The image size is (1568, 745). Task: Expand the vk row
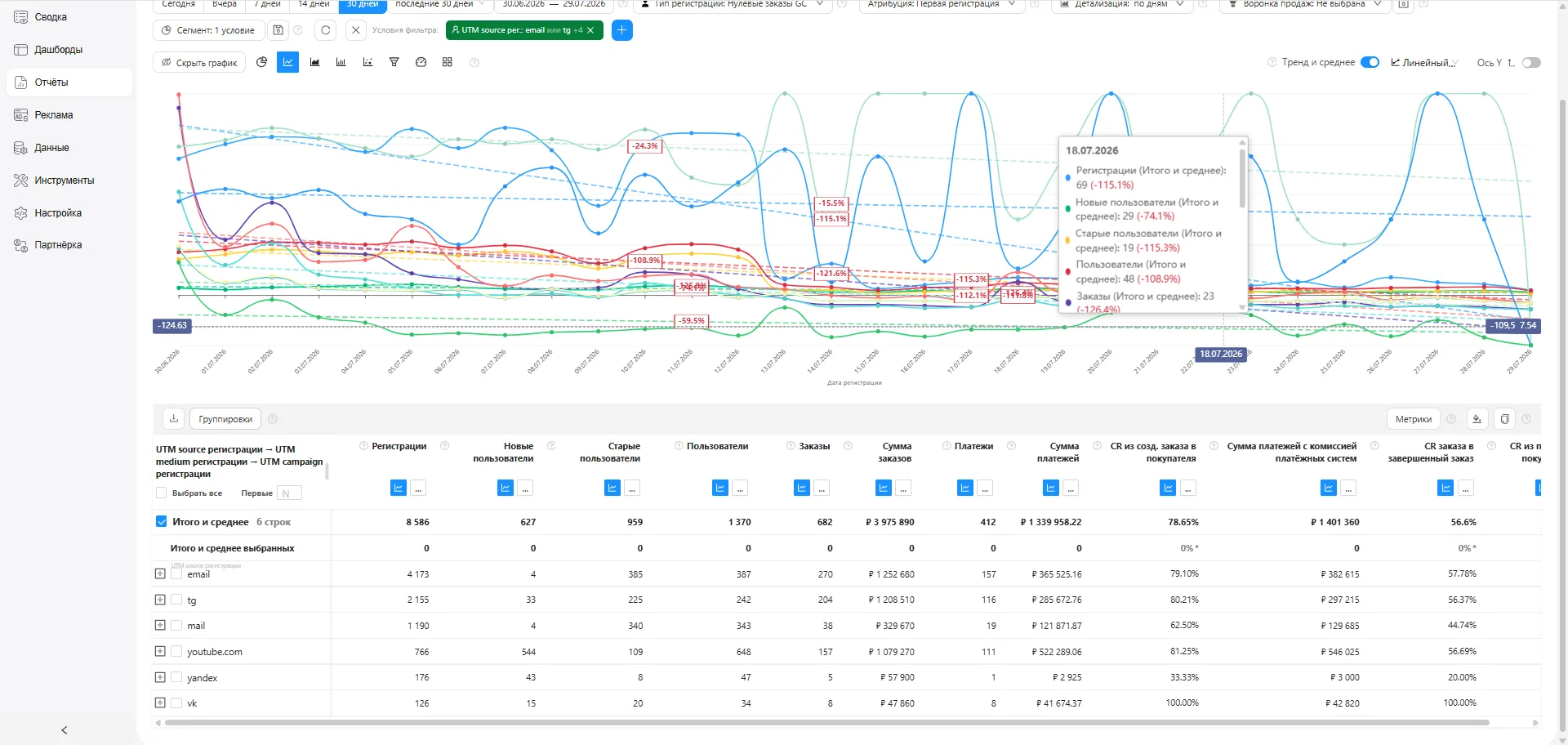click(x=160, y=703)
